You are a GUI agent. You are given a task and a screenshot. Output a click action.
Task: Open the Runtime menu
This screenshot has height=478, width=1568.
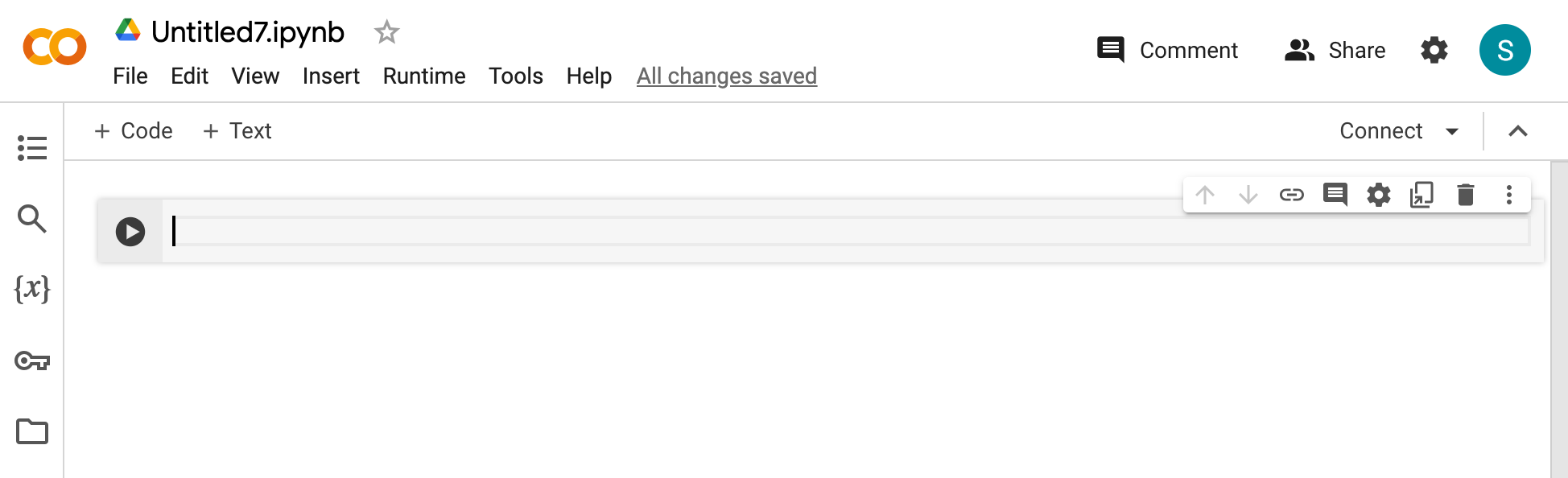[424, 76]
